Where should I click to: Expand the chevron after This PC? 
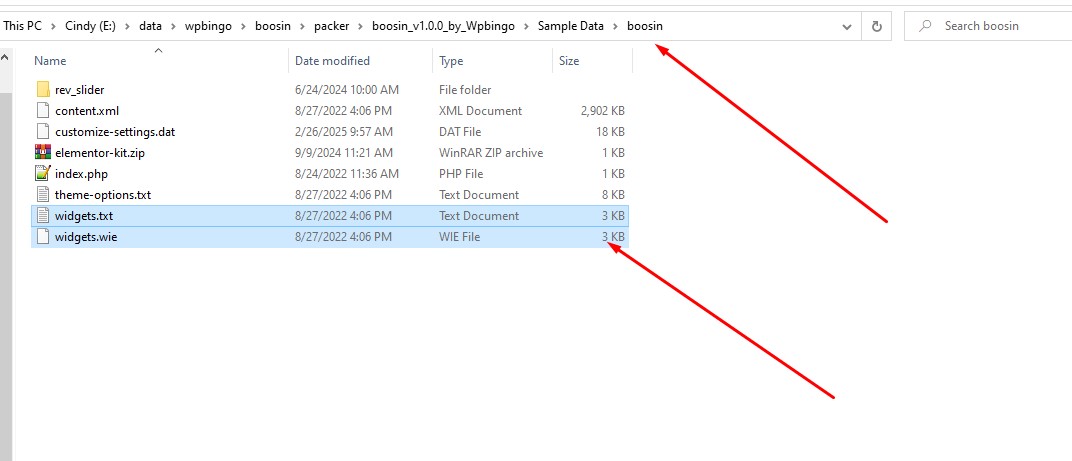53,26
